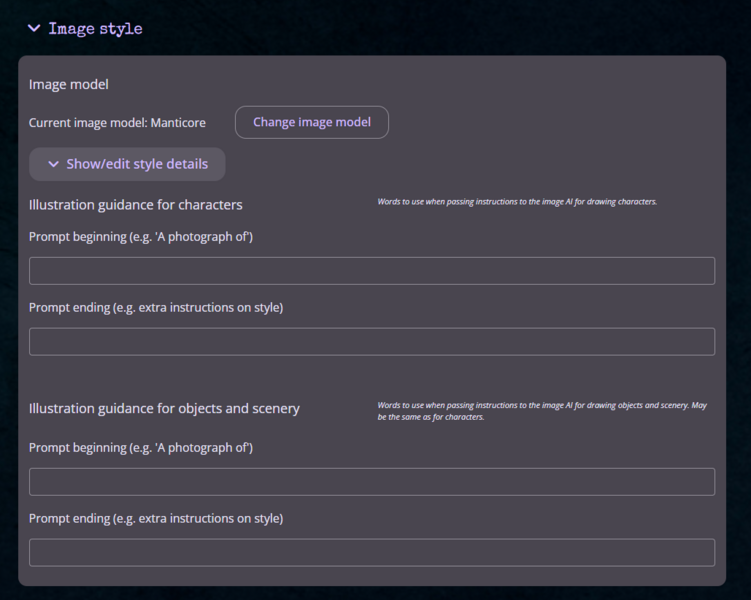Focus the objects and scenery Prompt beginning field
The height and width of the screenshot is (600, 751).
pyautogui.click(x=372, y=482)
